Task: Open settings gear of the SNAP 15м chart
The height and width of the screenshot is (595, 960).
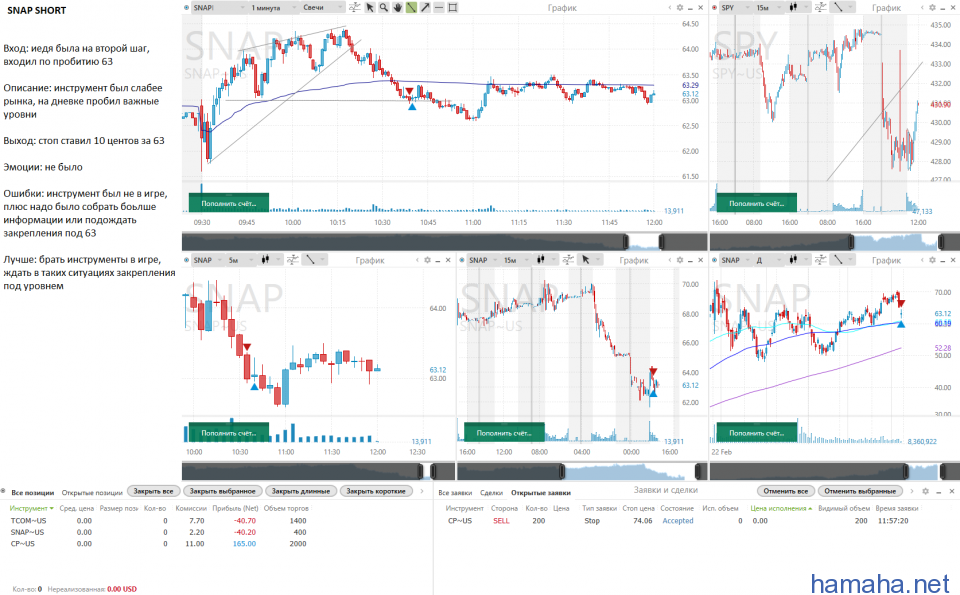Action: [680, 260]
